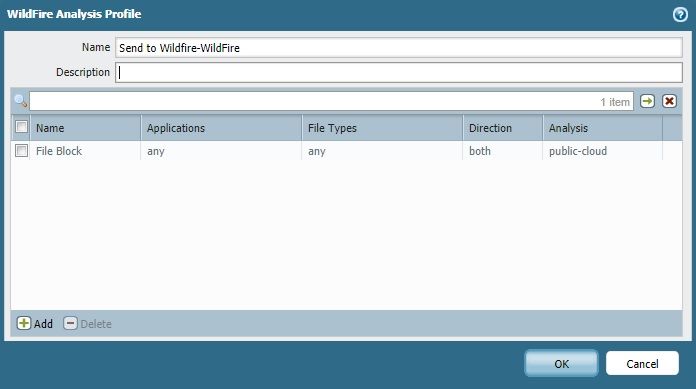Click the 'any' File Types cell

click(382, 151)
